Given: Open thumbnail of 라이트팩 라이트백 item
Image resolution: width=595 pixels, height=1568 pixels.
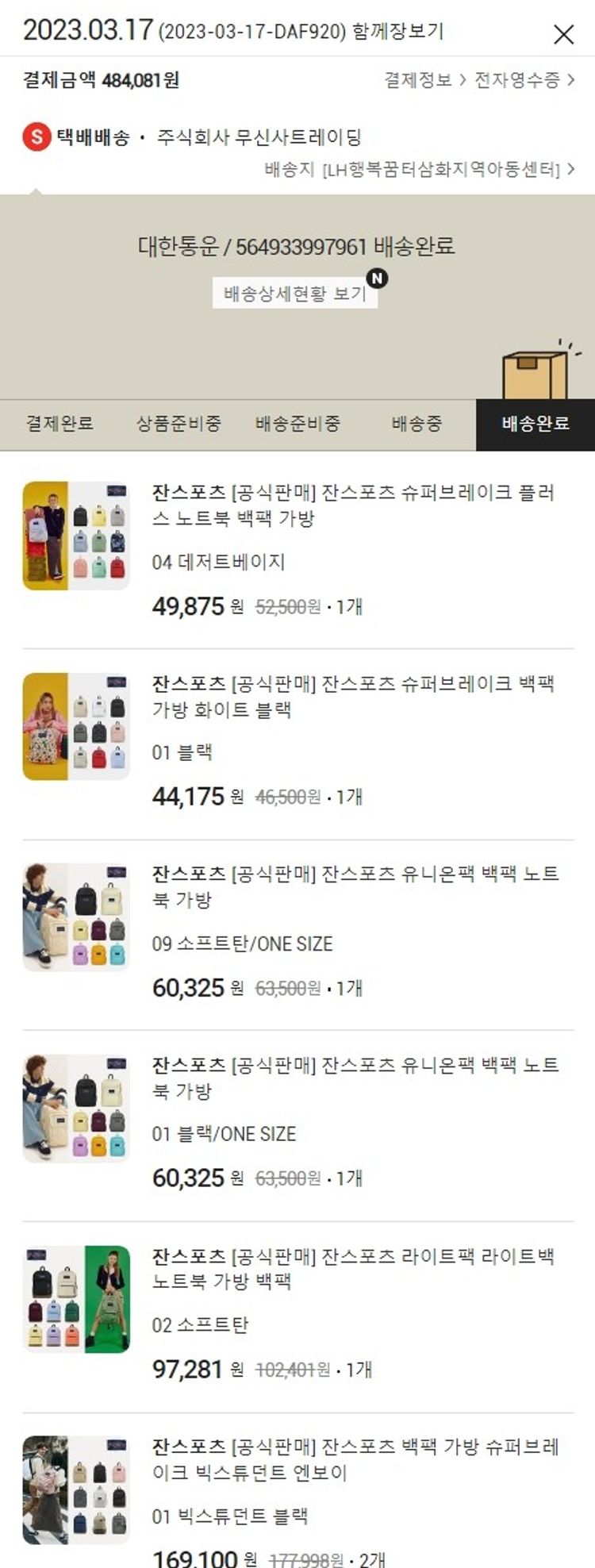Looking at the screenshot, I should pos(76,1299).
